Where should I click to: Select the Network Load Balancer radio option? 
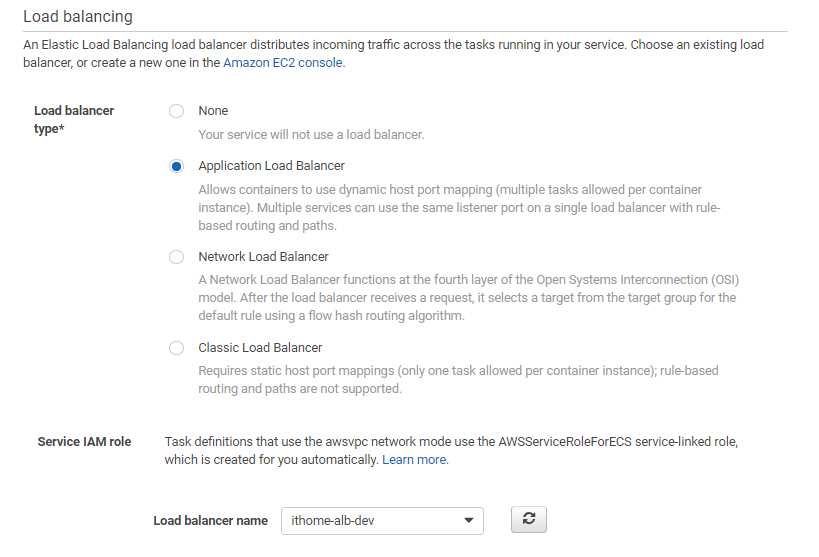[177, 257]
